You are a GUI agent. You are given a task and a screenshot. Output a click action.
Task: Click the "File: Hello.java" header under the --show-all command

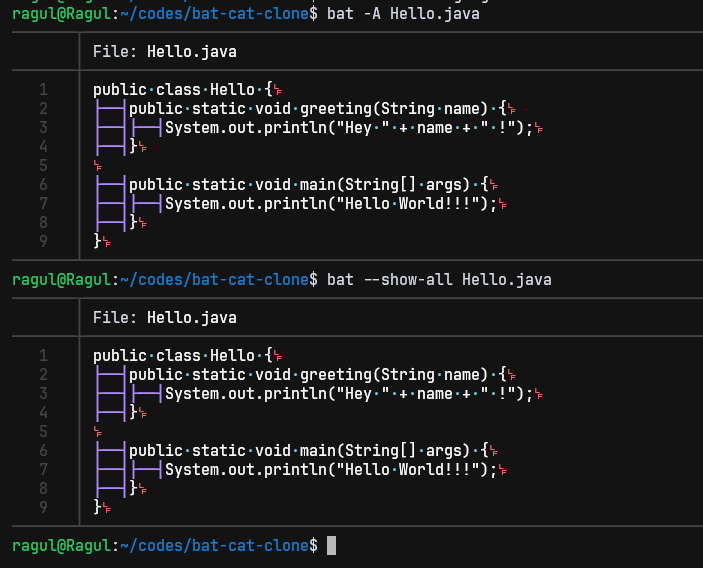[165, 318]
